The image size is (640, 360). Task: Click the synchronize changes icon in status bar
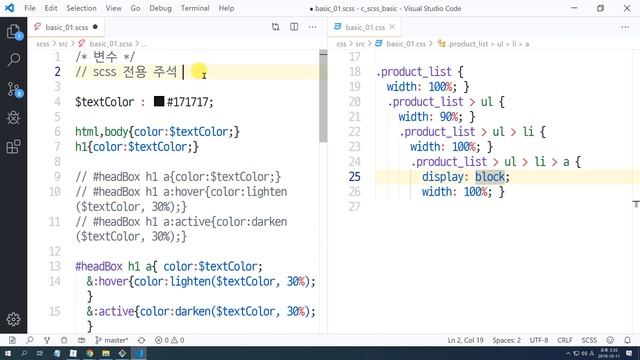coord(141,340)
